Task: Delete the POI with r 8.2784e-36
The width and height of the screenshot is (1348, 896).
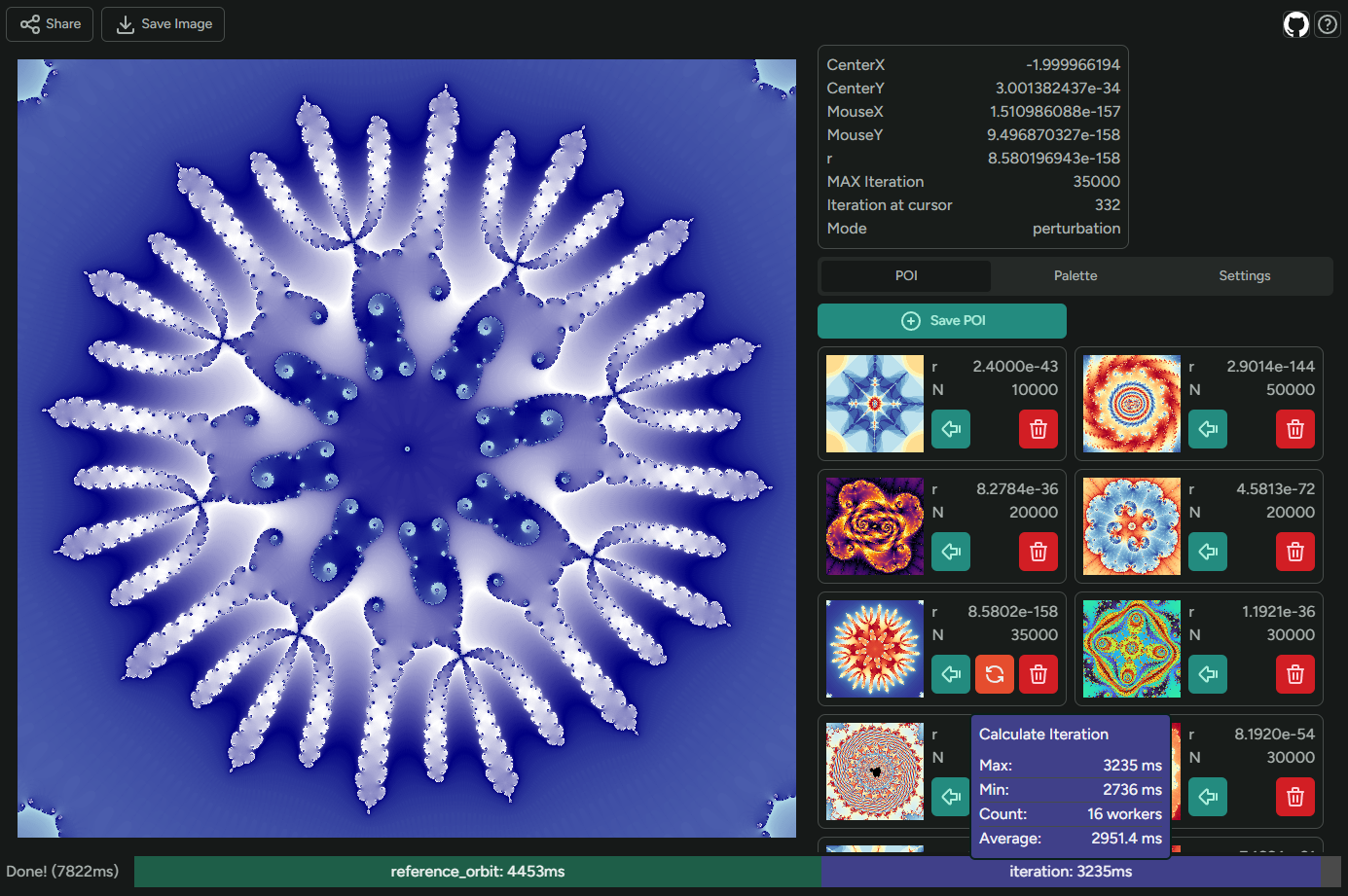Action: (1038, 552)
